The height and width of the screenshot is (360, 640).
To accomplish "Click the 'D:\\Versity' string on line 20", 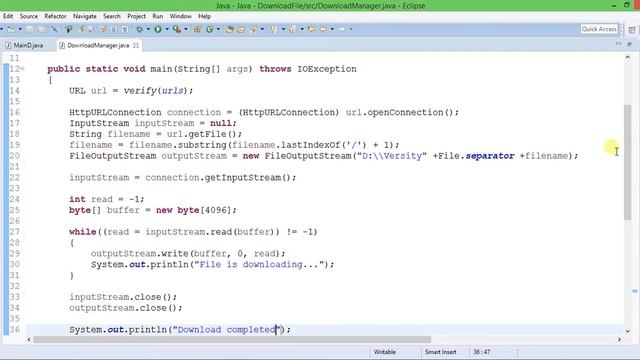I will pos(392,156).
